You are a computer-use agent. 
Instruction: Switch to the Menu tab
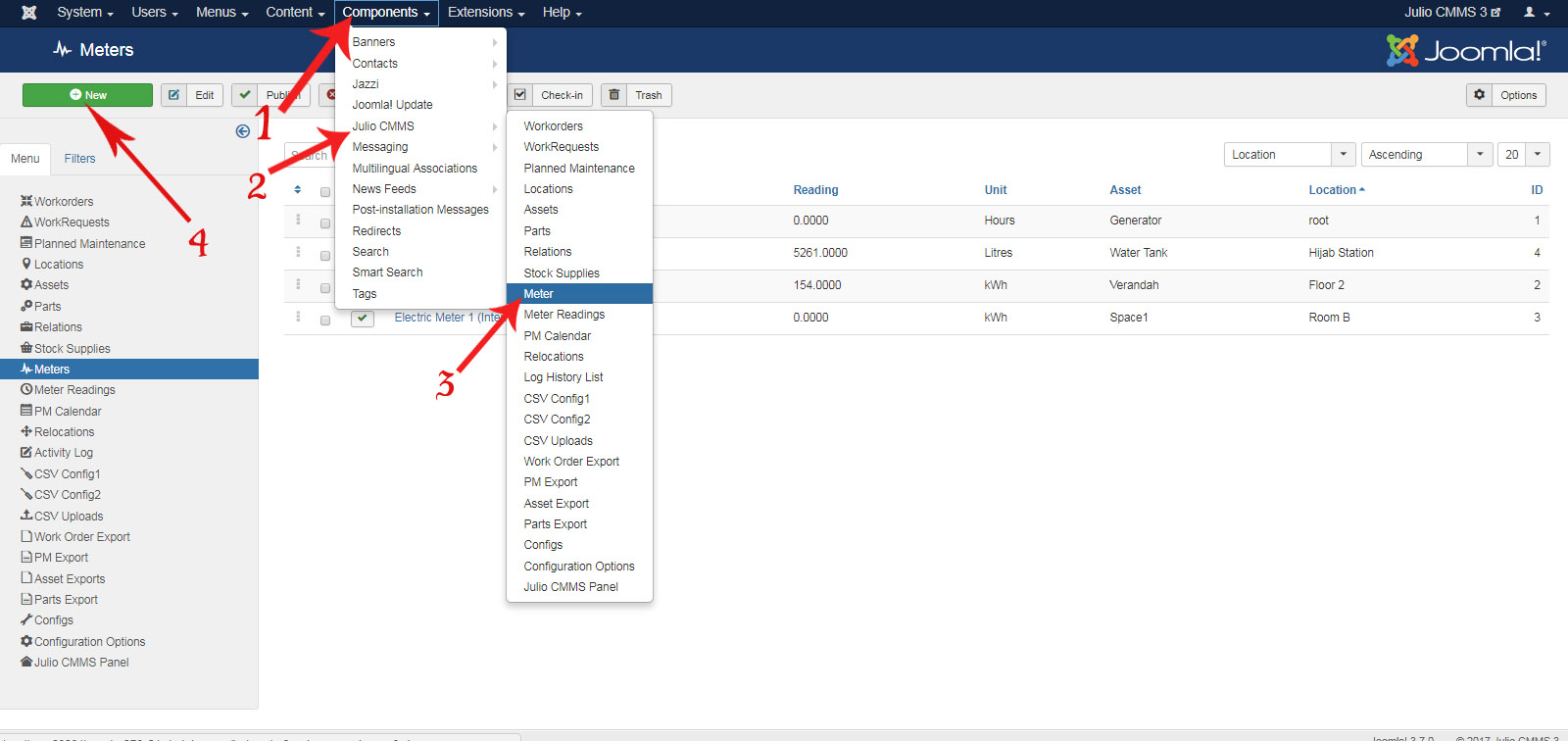tap(25, 159)
